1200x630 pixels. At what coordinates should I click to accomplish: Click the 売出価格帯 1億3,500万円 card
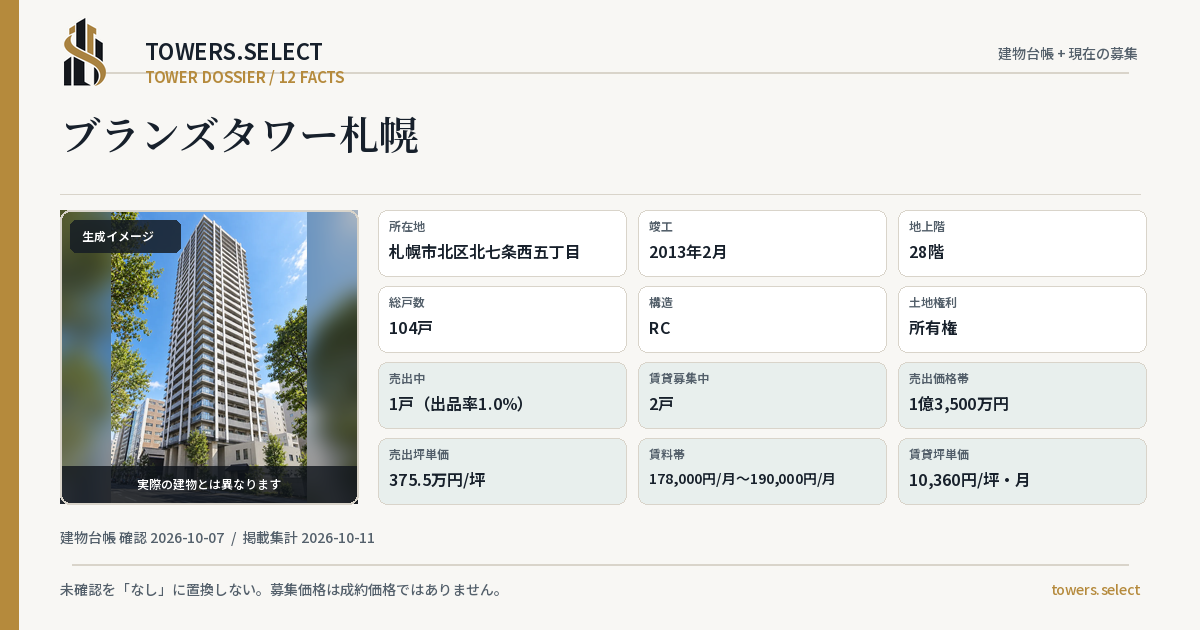[x=1022, y=395]
